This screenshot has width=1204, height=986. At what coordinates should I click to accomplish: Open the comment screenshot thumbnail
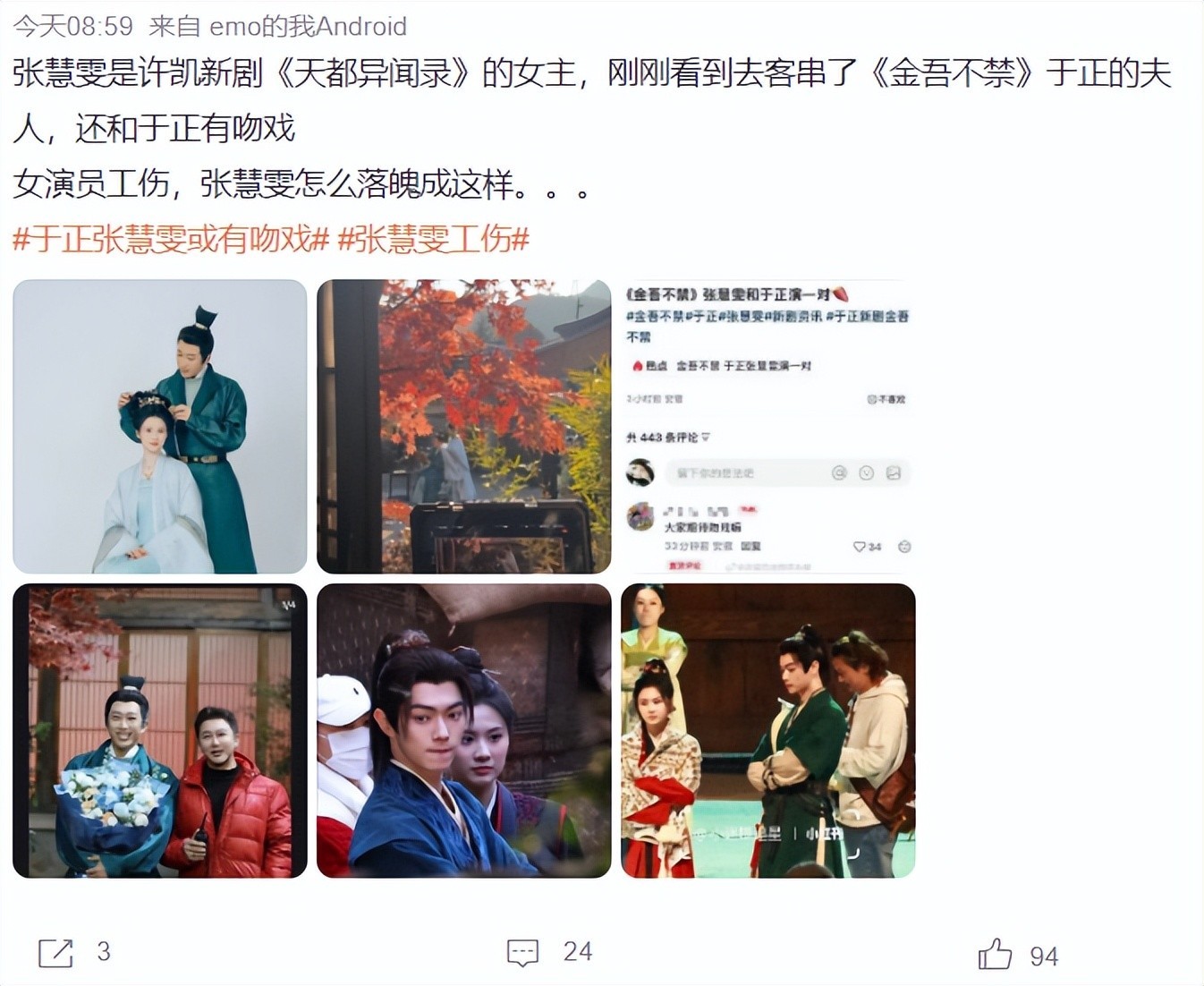pos(768,427)
